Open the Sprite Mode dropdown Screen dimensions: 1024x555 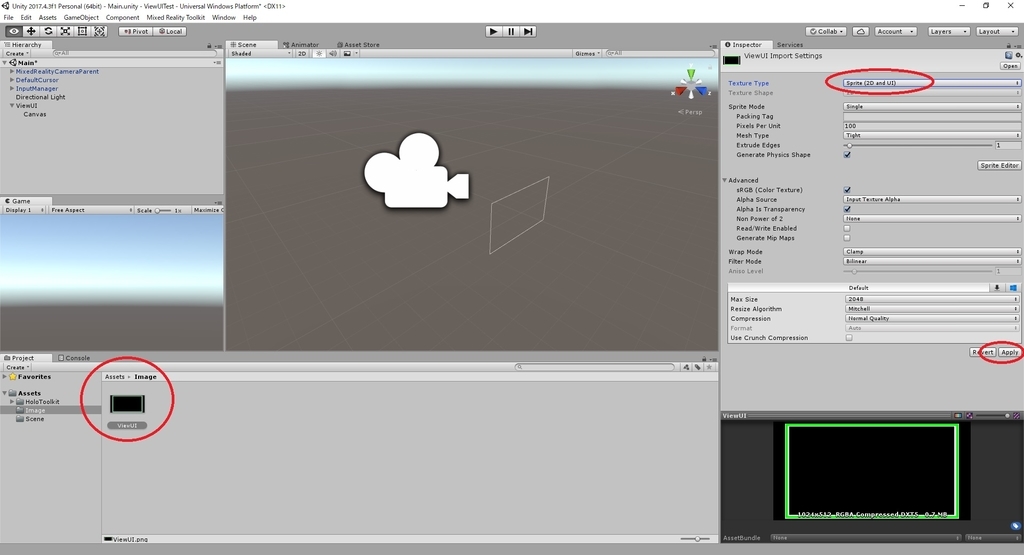click(x=931, y=106)
